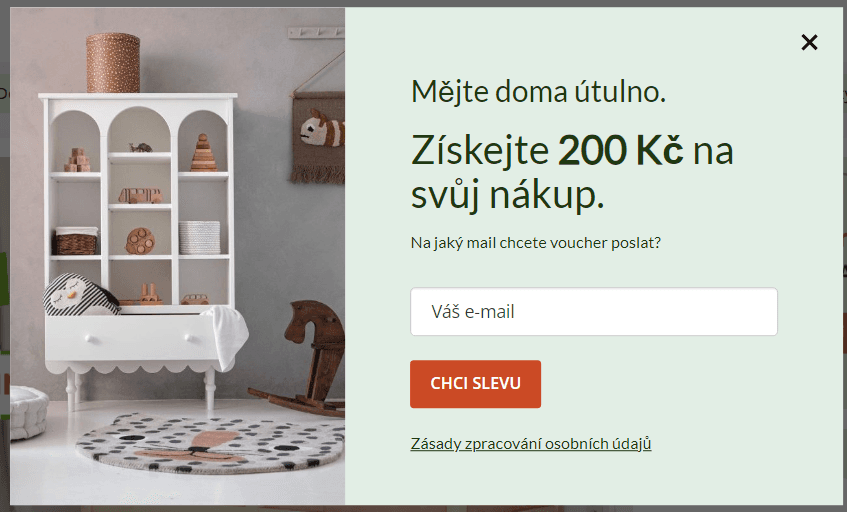The height and width of the screenshot is (512, 847).
Task: Click the Získejte 200 Kč headline
Action: pyautogui.click(x=572, y=172)
